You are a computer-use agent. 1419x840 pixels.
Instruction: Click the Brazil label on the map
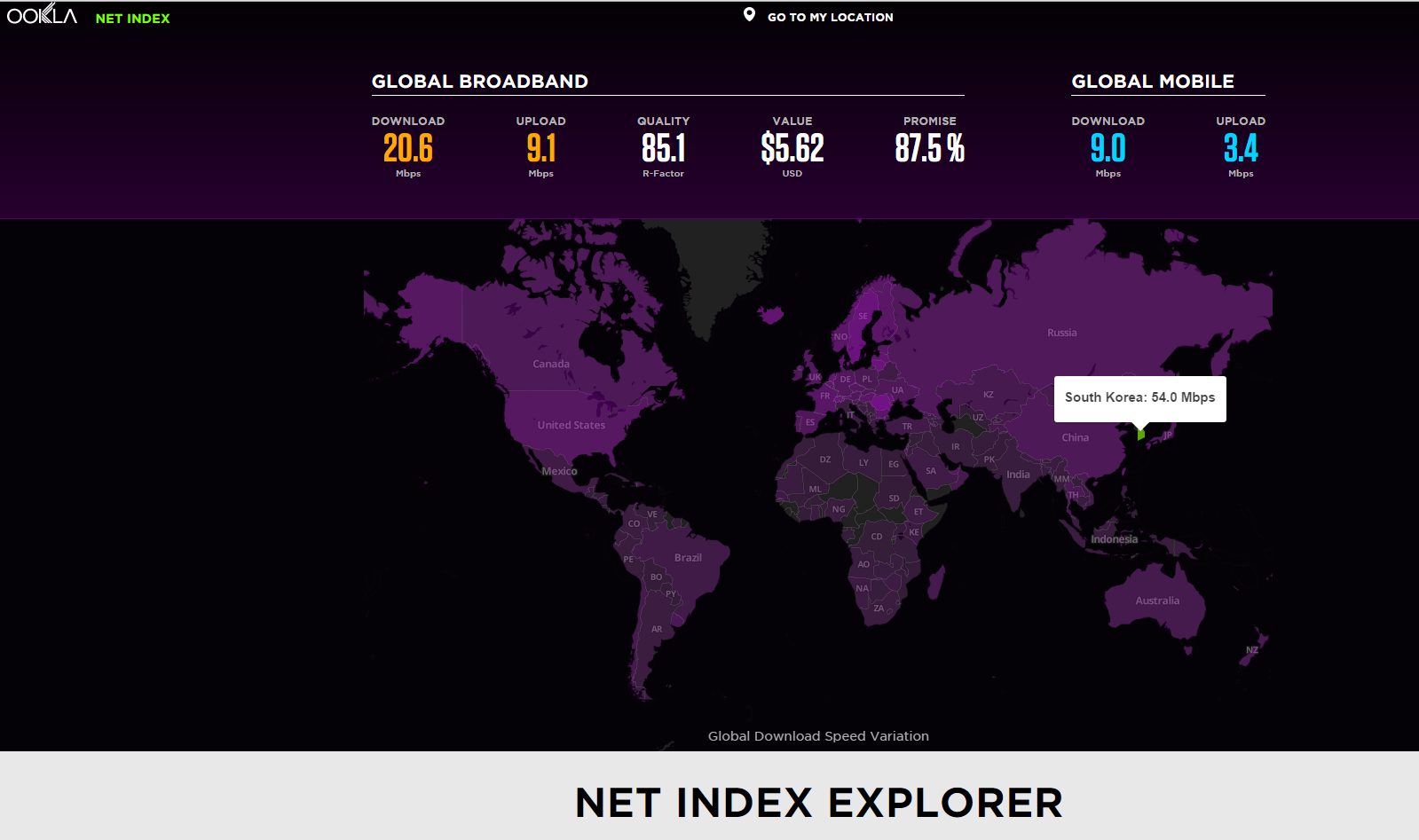pos(688,558)
